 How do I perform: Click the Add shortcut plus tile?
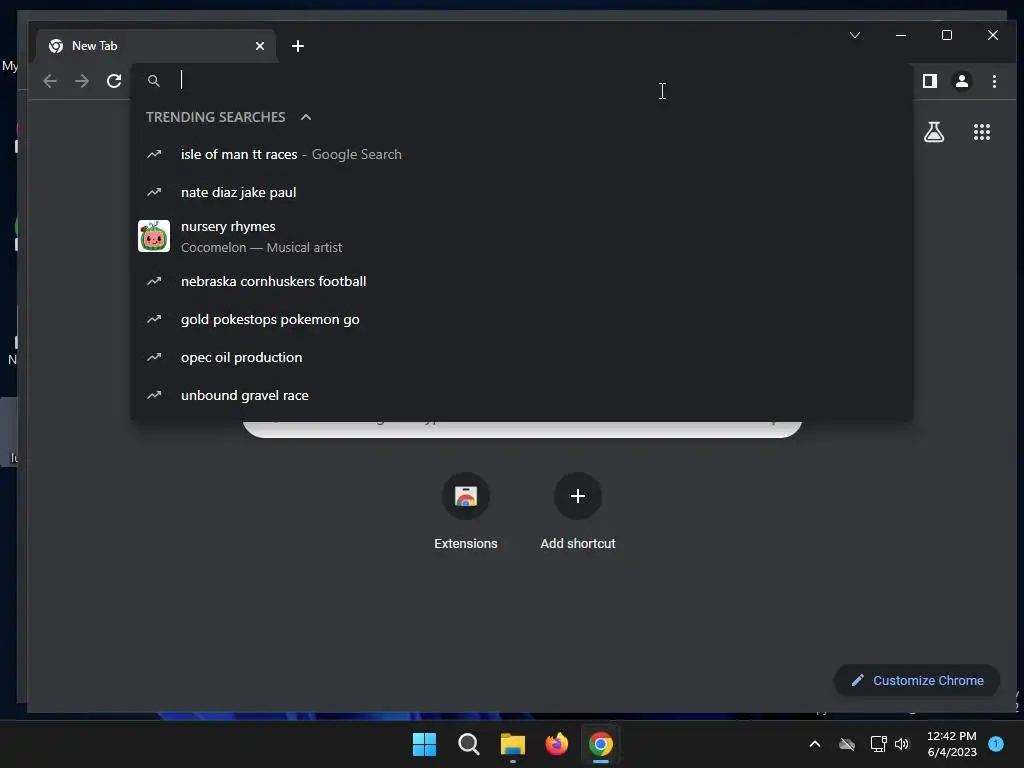[578, 512]
